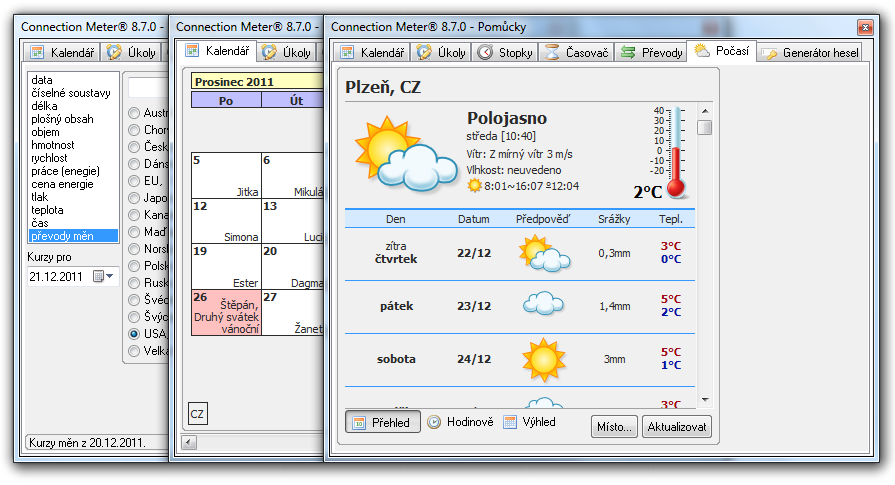Viewport: 895px width, 485px height.
Task: Click the thermometer graphic showing 2°C
Action: 676,151
